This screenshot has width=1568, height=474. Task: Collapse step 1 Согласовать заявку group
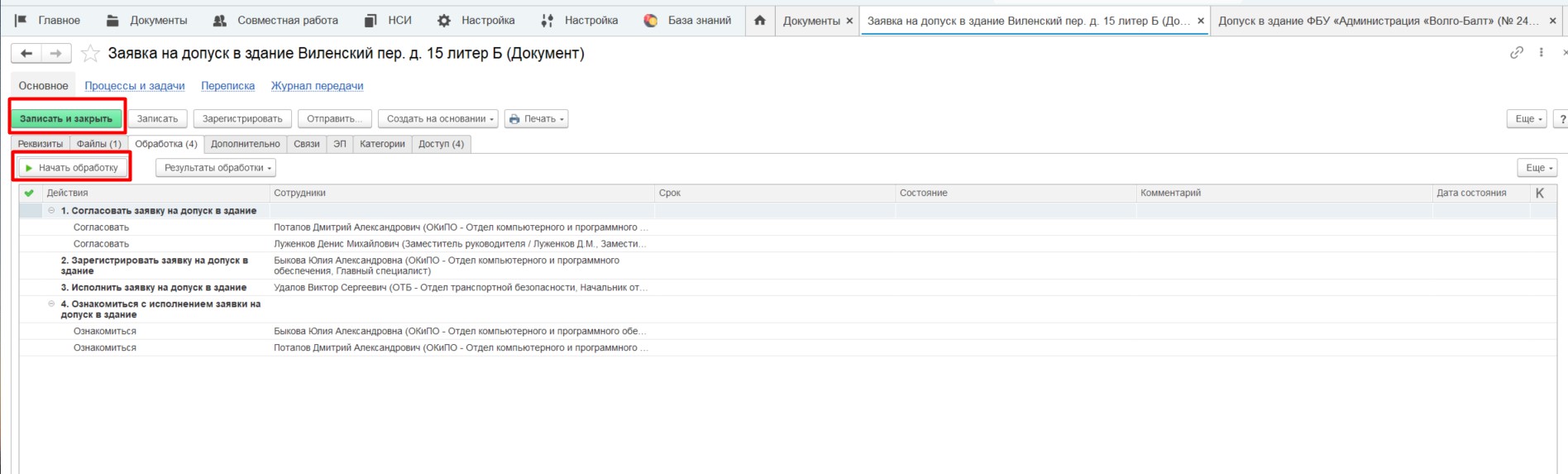click(x=51, y=211)
